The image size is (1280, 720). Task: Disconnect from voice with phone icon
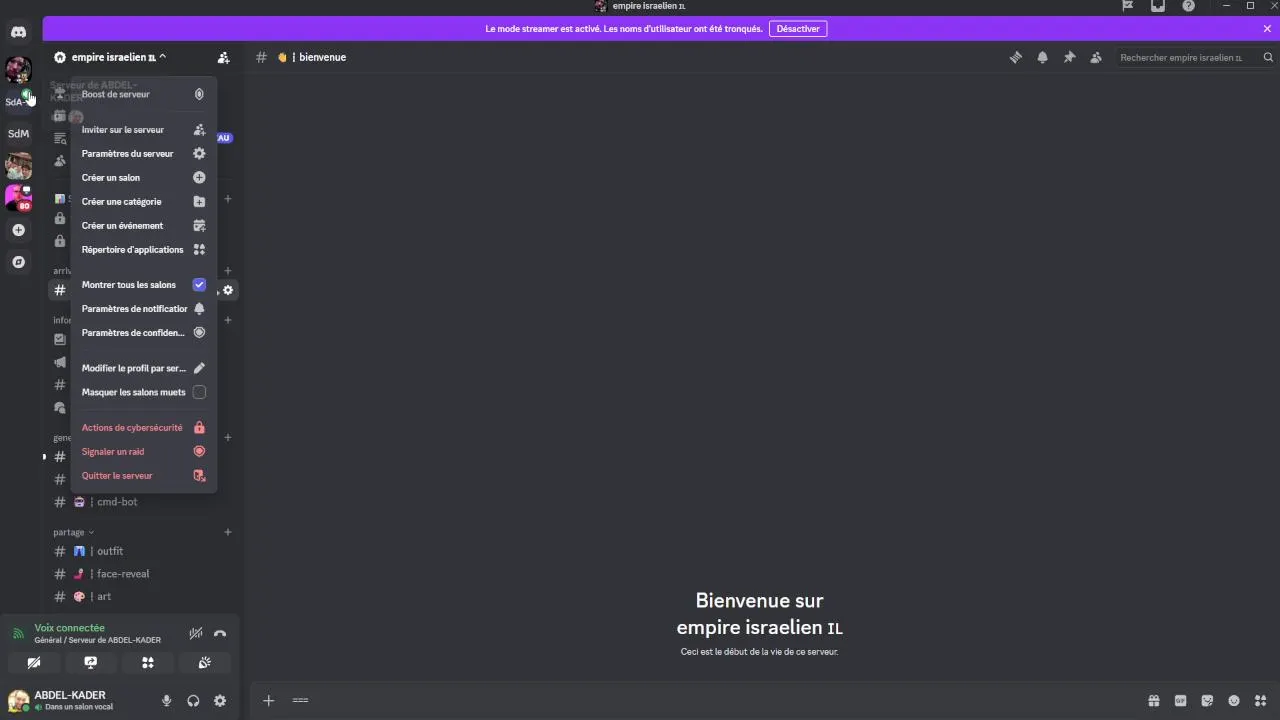(220, 634)
